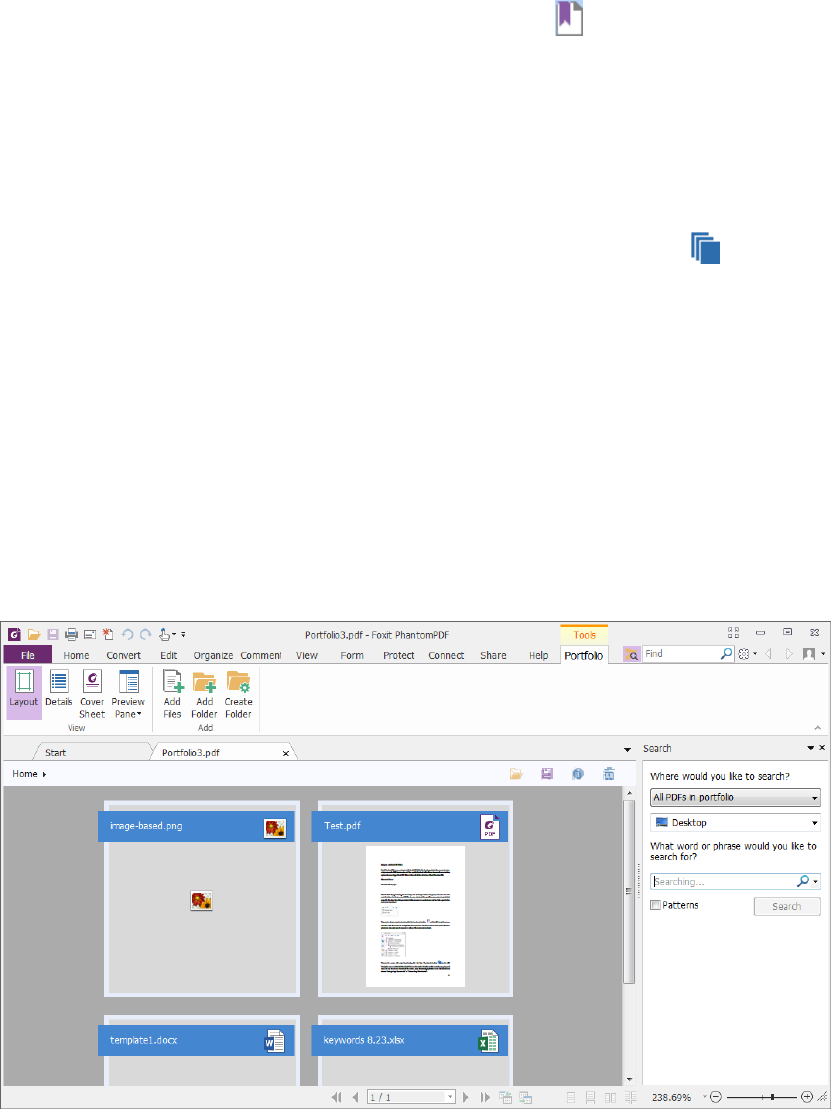Viewport: 831px width, 1109px height.
Task: Close the Search panel
Action: 822,748
